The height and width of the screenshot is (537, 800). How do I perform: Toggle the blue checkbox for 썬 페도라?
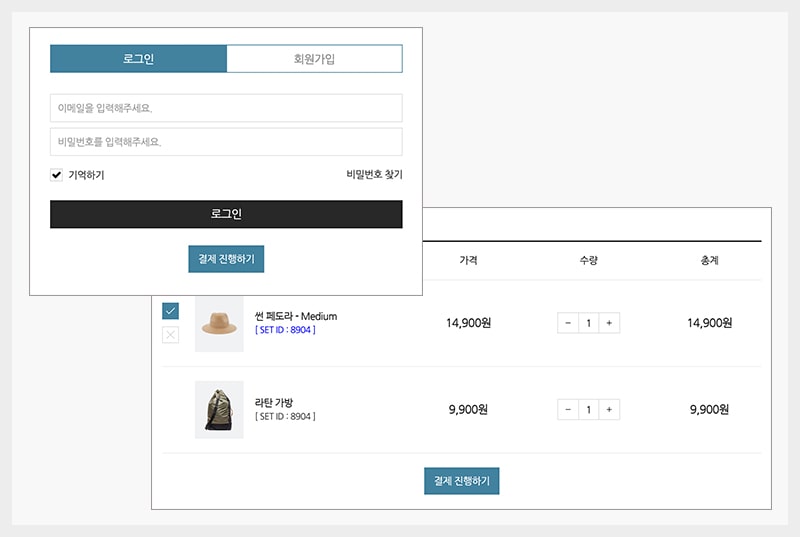click(170, 311)
